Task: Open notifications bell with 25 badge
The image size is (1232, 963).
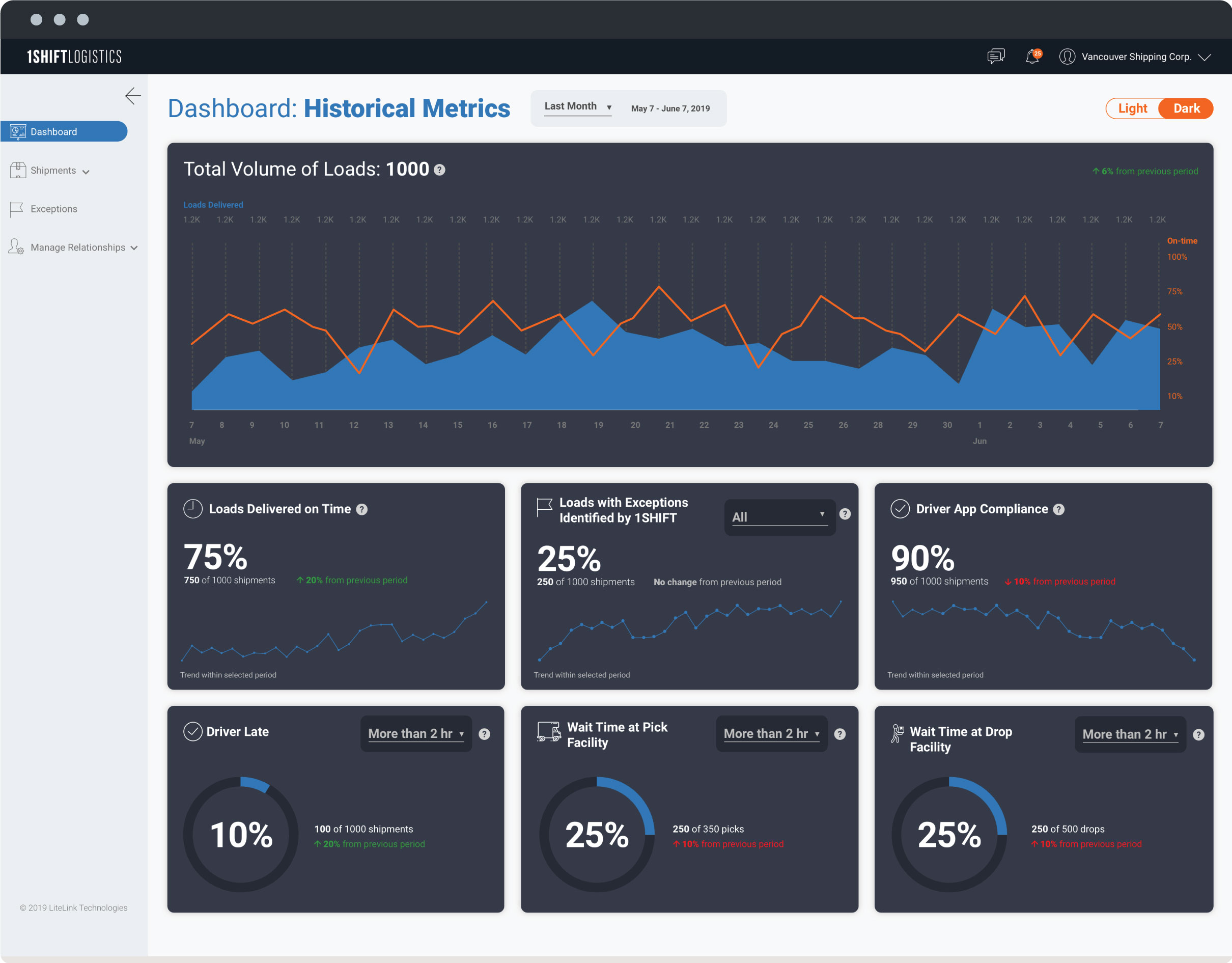Action: 1032,57
